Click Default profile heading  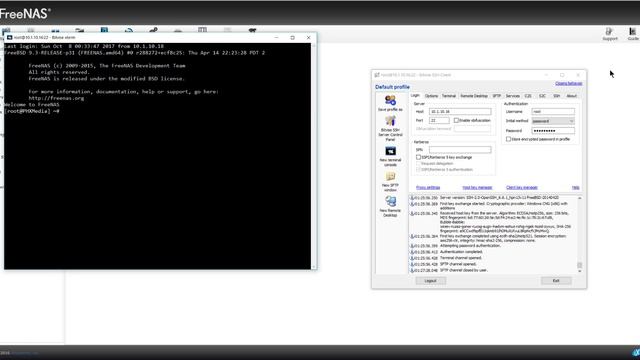(392, 87)
